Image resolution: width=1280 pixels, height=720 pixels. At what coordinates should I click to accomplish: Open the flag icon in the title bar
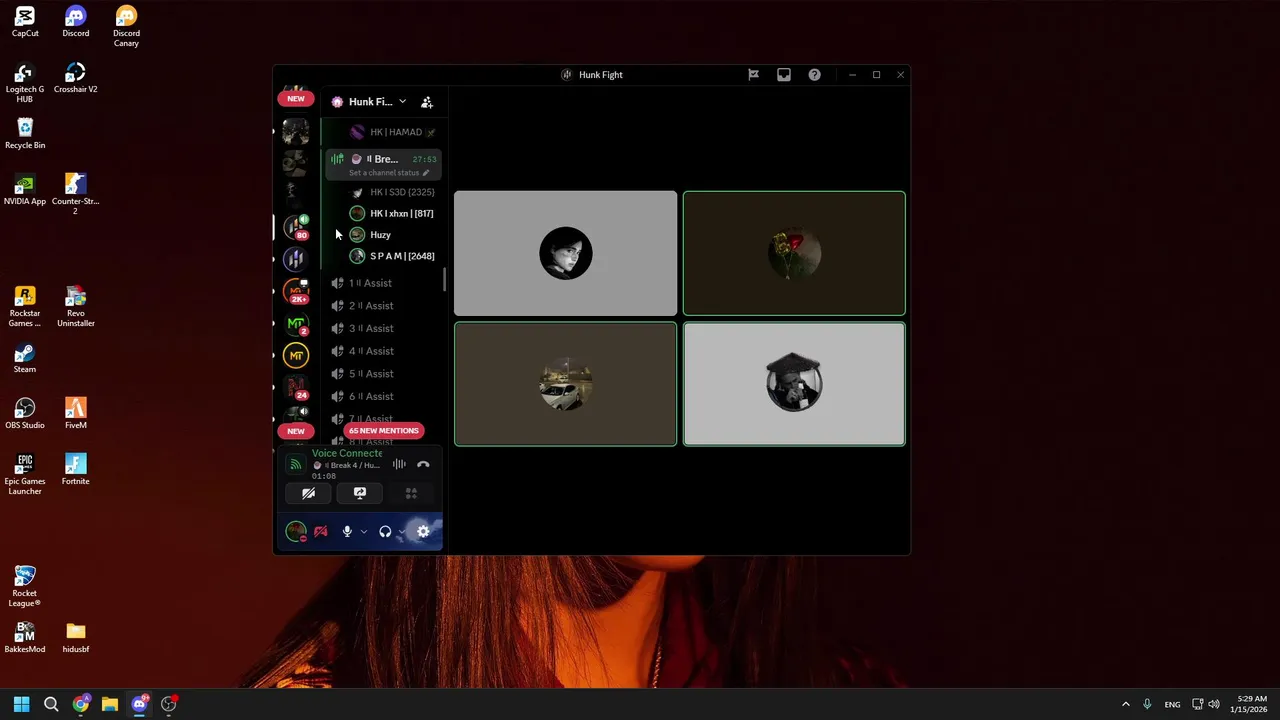tap(754, 75)
